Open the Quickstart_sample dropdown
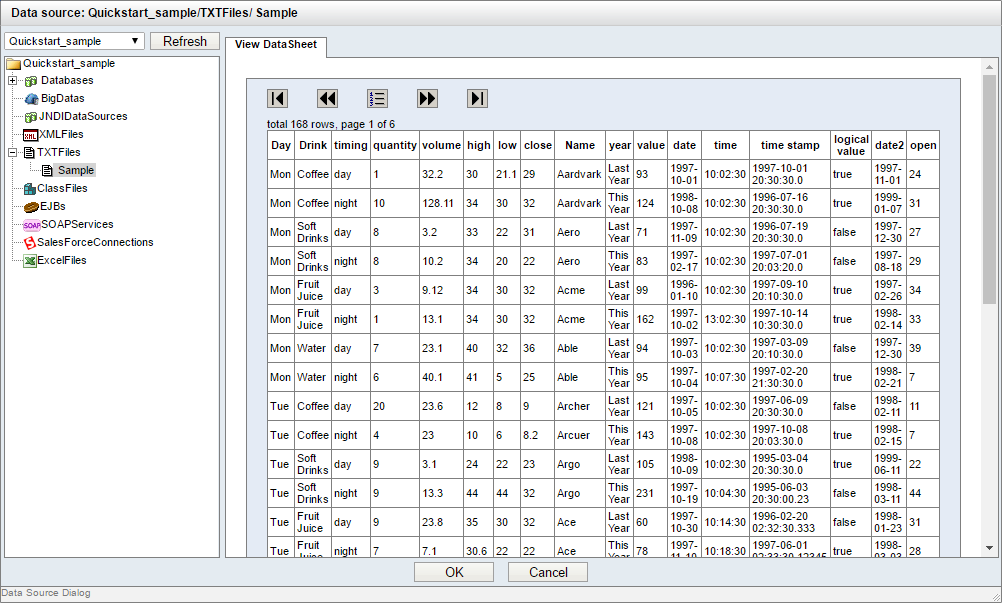Viewport: 1002px width, 603px height. click(x=75, y=41)
